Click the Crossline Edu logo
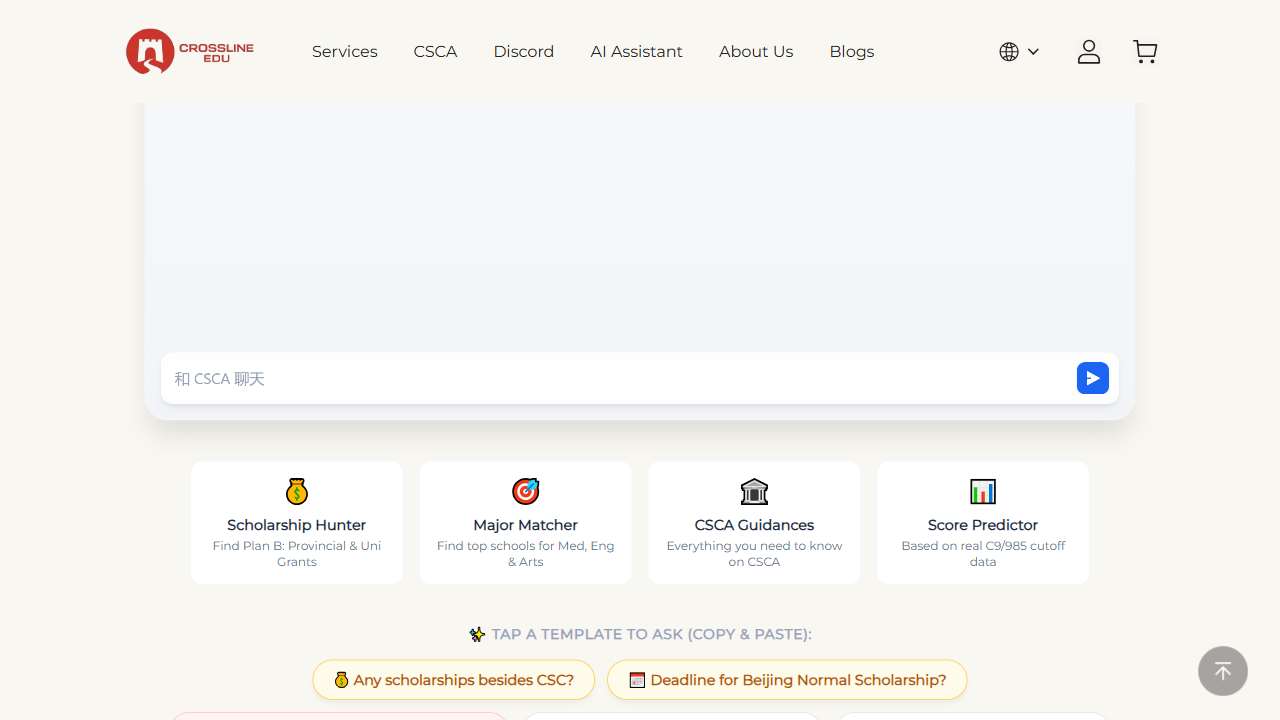1280x720 pixels. (x=190, y=52)
